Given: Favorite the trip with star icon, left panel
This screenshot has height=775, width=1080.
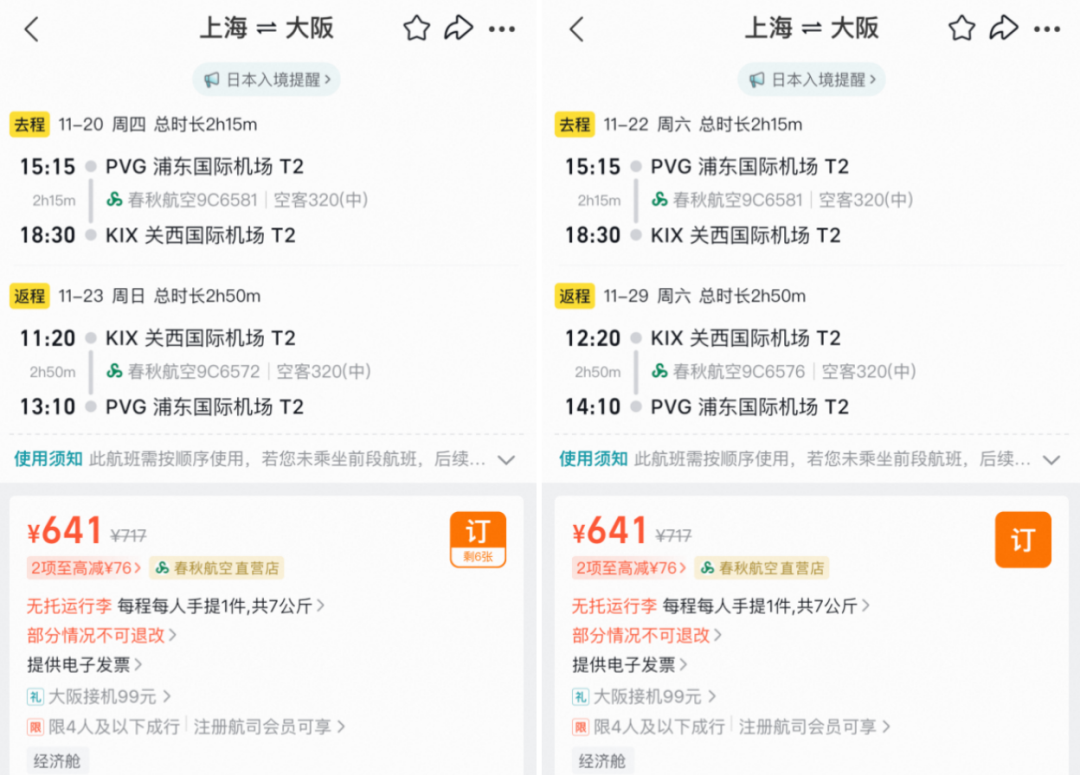Looking at the screenshot, I should pos(417,28).
